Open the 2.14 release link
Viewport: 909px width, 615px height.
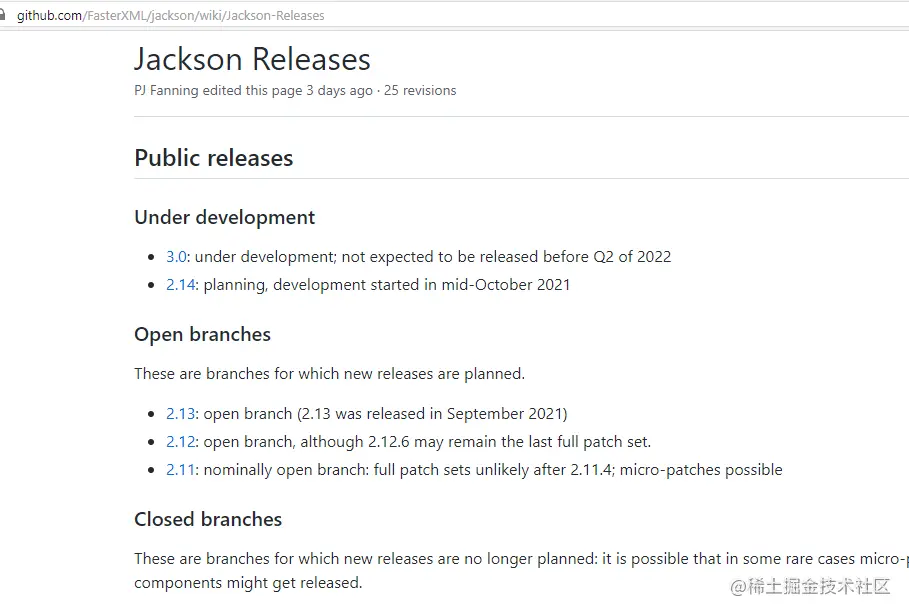point(180,284)
